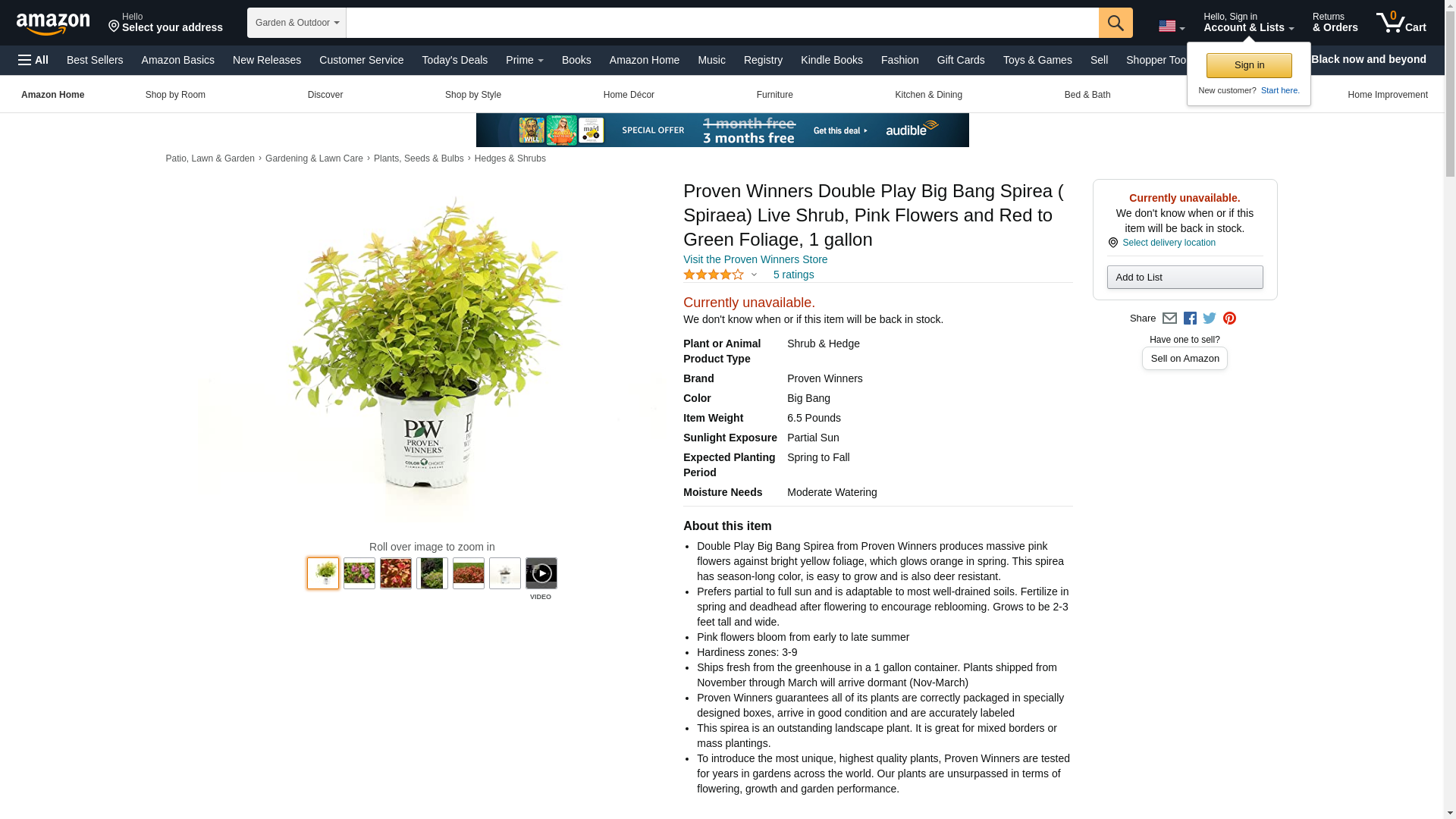Share on Pinterest icon
1456x819 pixels.
pyautogui.click(x=1229, y=318)
